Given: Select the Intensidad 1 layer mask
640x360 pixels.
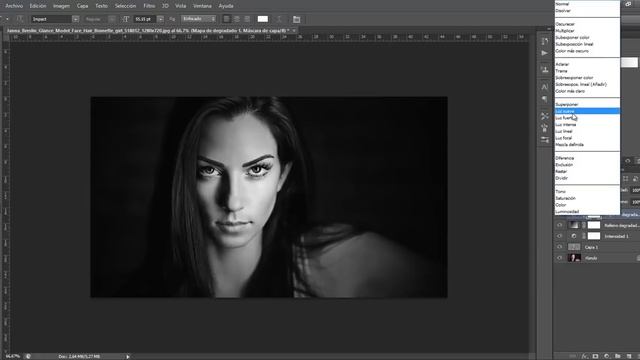Looking at the screenshot, I should 594,236.
